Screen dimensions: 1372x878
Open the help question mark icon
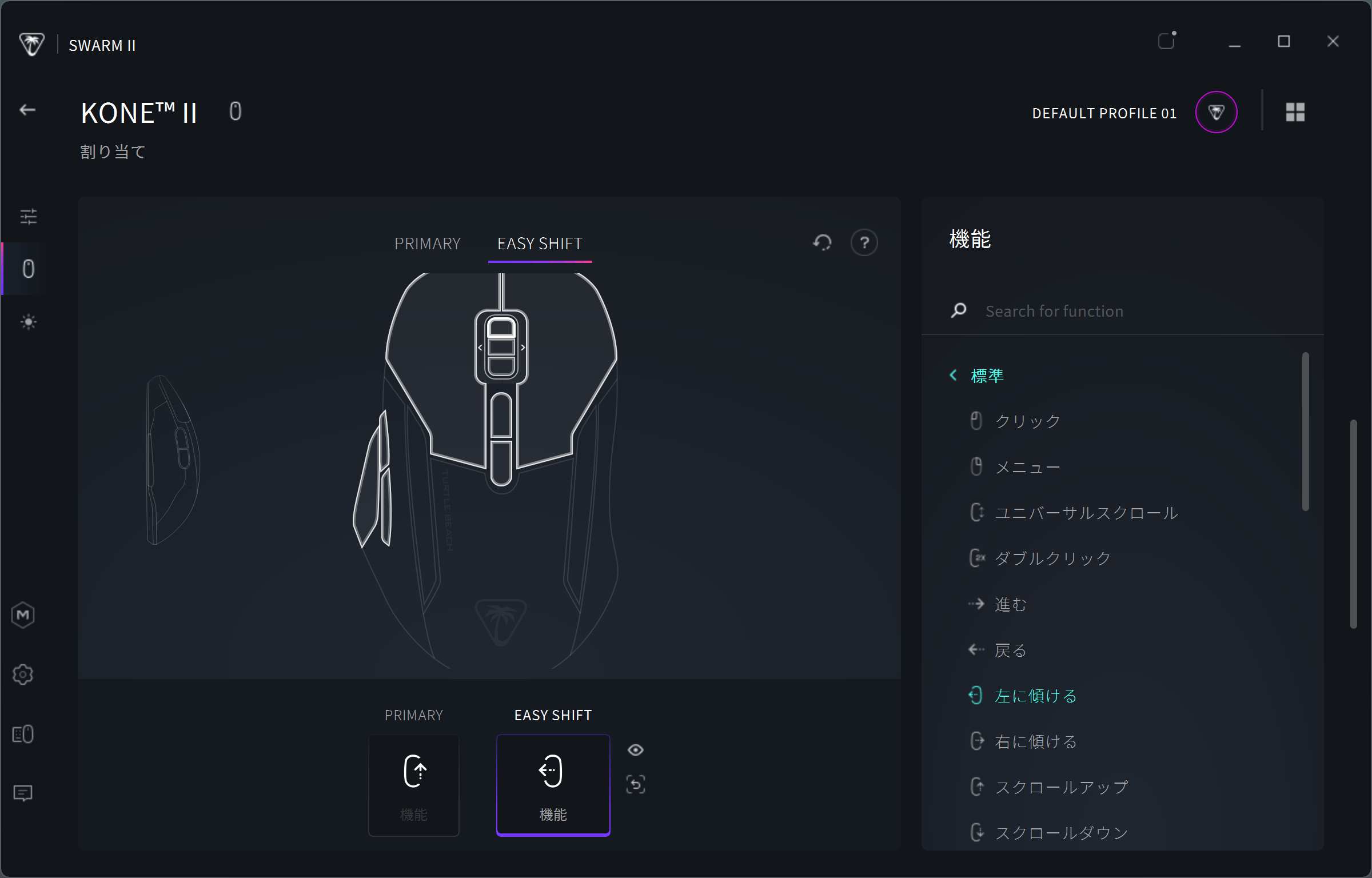864,243
